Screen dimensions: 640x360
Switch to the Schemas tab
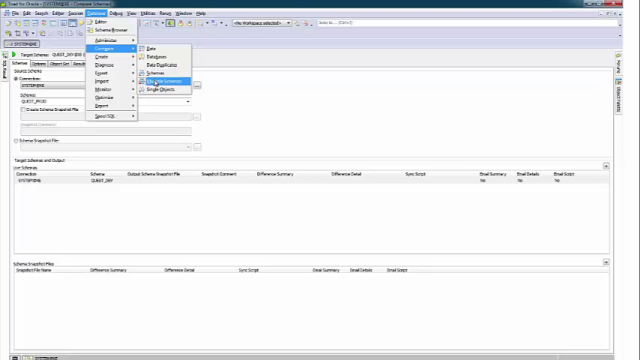click(x=19, y=63)
